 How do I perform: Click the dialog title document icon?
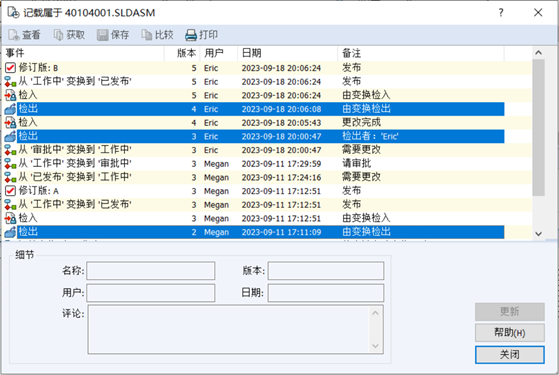click(x=14, y=12)
